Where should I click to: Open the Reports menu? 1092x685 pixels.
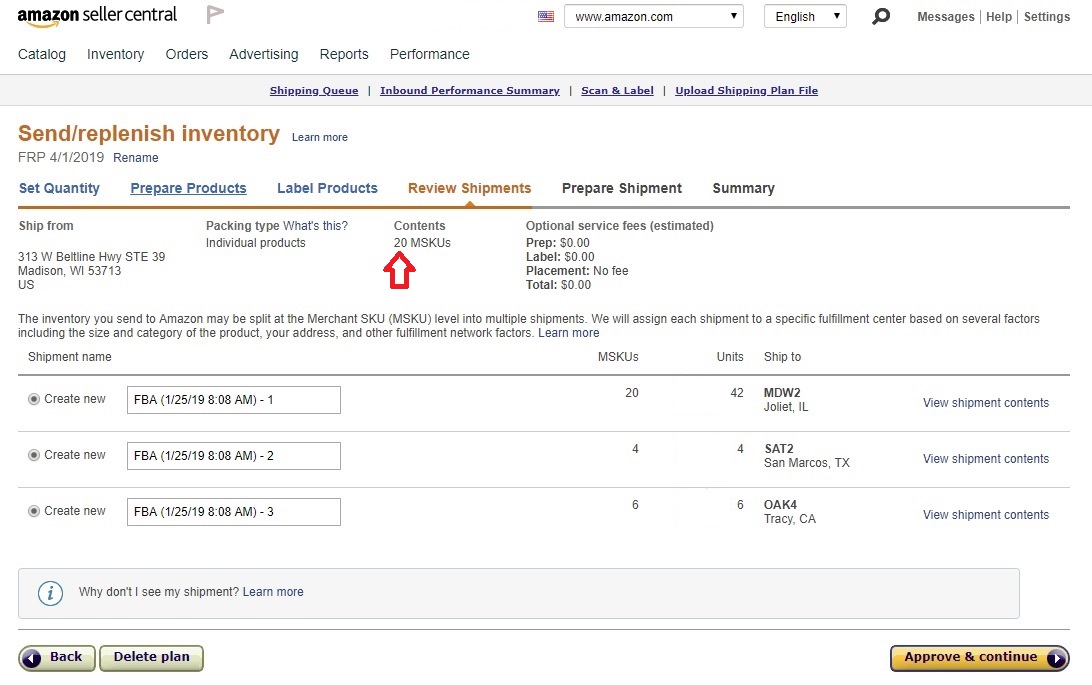pos(344,54)
